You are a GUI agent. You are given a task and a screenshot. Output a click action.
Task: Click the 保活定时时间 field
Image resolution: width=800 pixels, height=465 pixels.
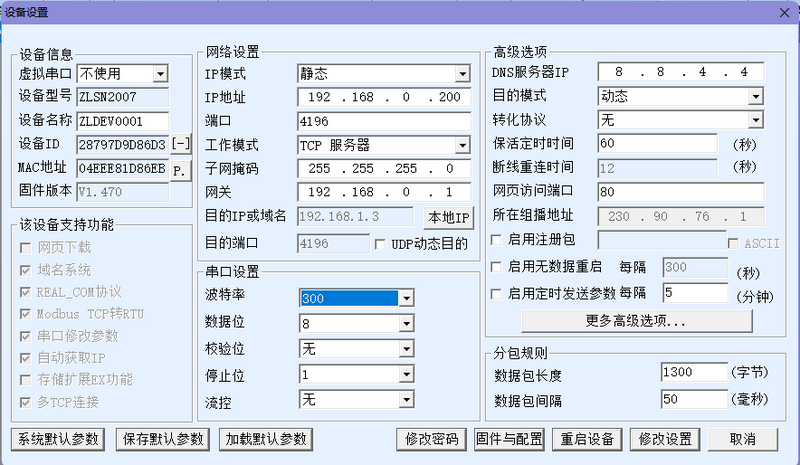coord(658,143)
